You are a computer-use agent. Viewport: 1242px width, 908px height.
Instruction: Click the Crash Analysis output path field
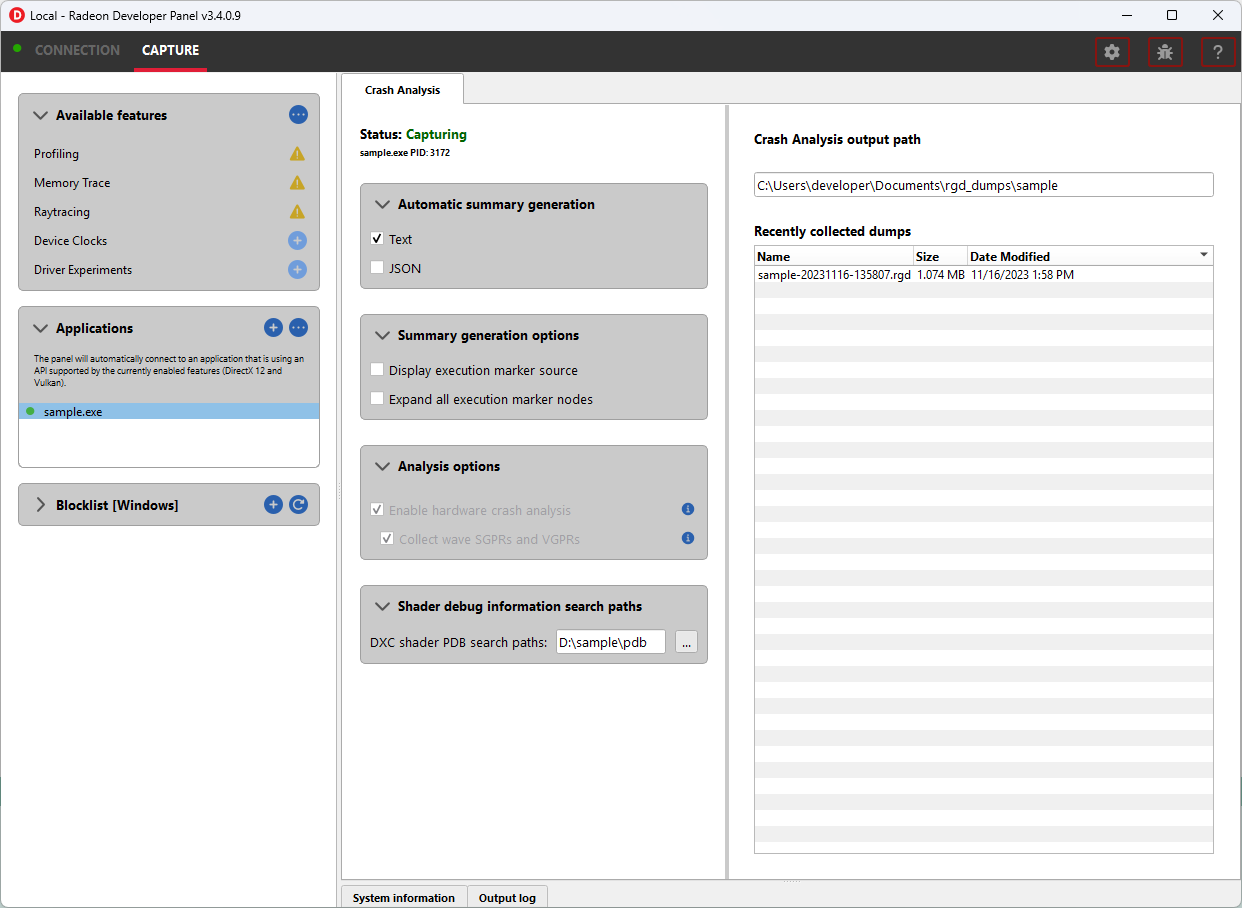(983, 185)
